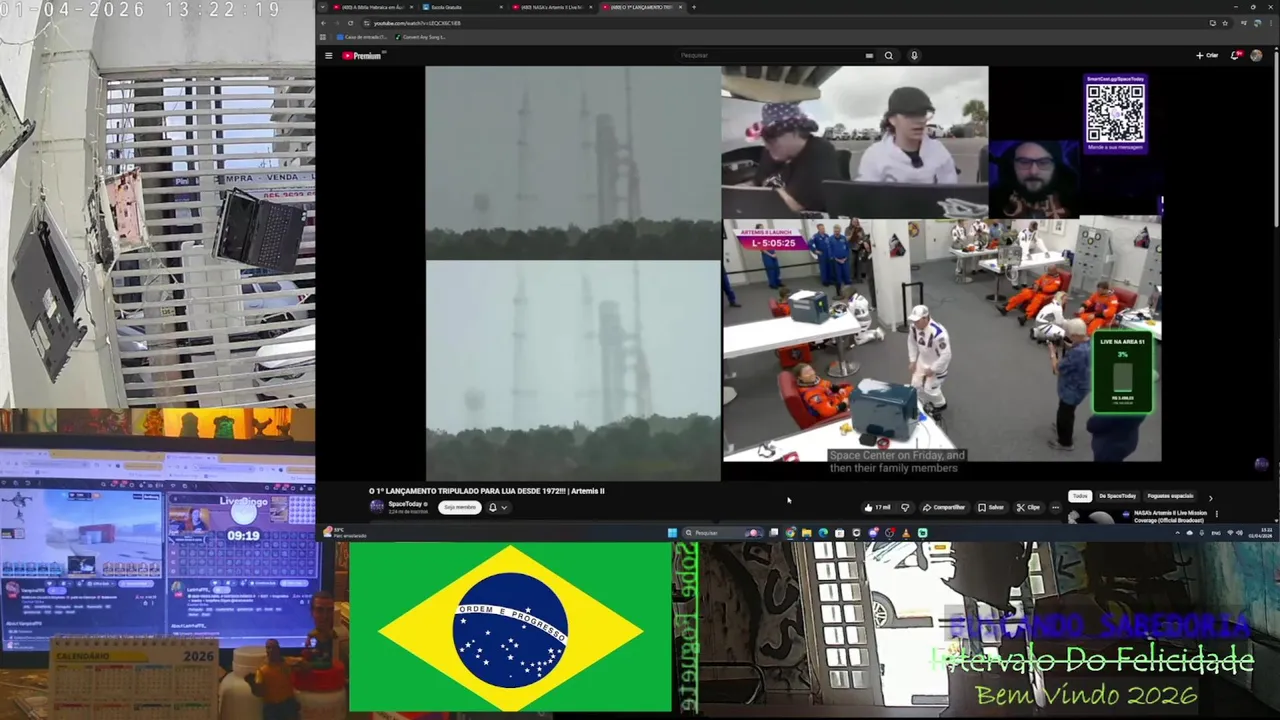1280x720 pixels.
Task: Click the main video player area
Action: tap(794, 273)
